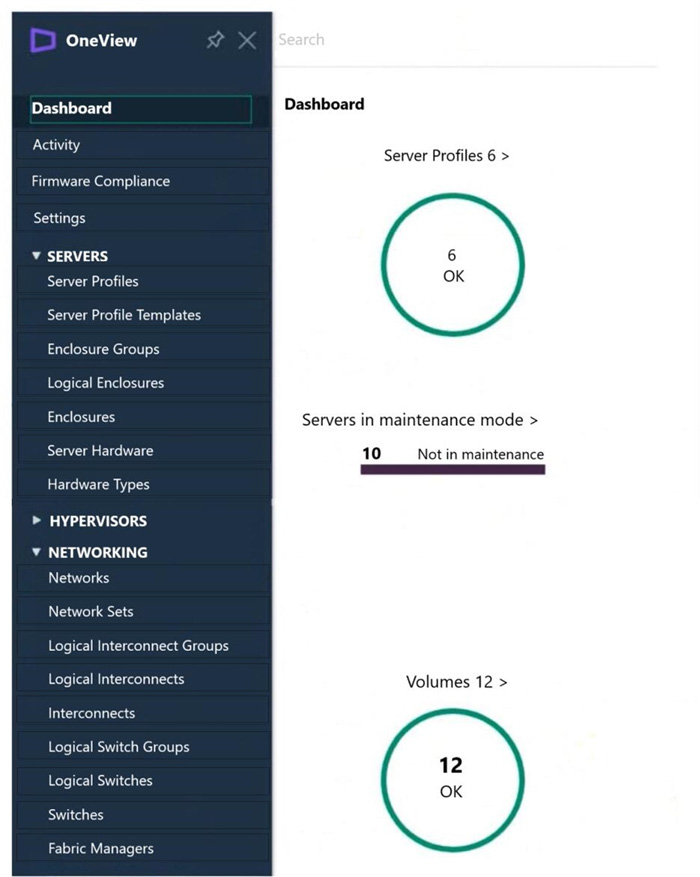The width and height of the screenshot is (700, 877).
Task: Collapse the SERVERS section triangle
Action: [36, 256]
